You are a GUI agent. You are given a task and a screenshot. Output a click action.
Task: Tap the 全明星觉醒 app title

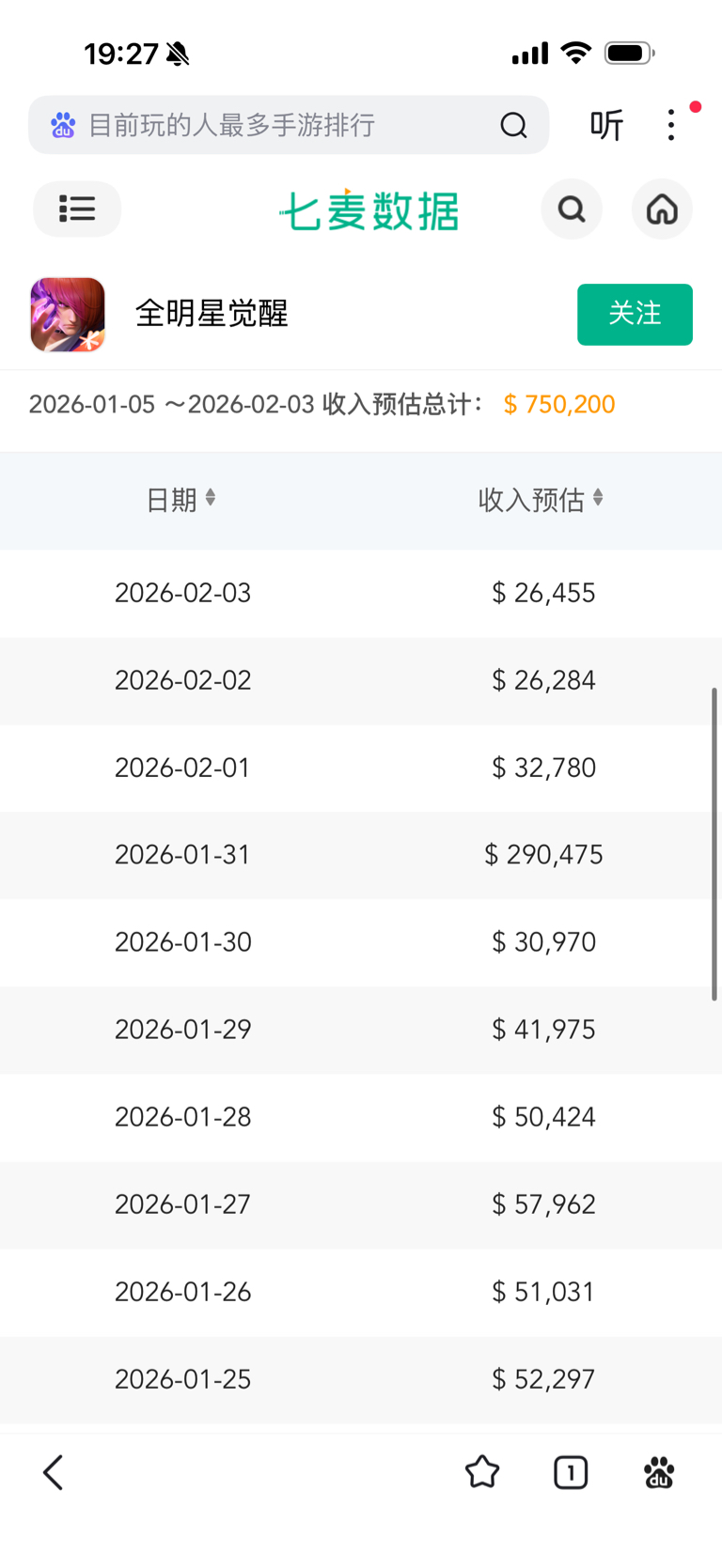pyautogui.click(x=212, y=314)
